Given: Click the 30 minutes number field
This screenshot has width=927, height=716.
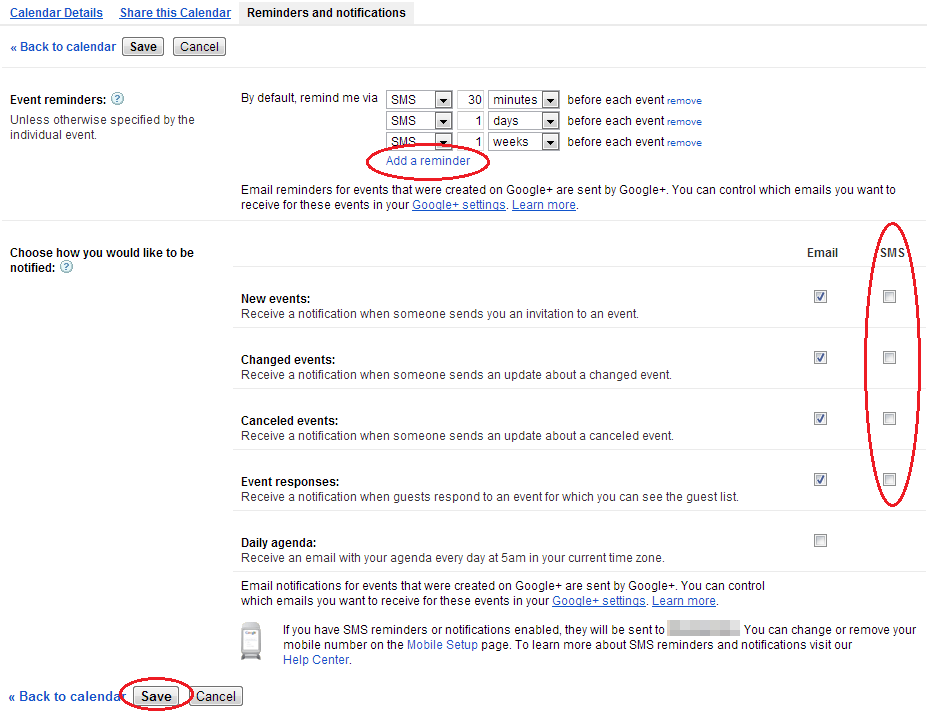Looking at the screenshot, I should coord(471,100).
